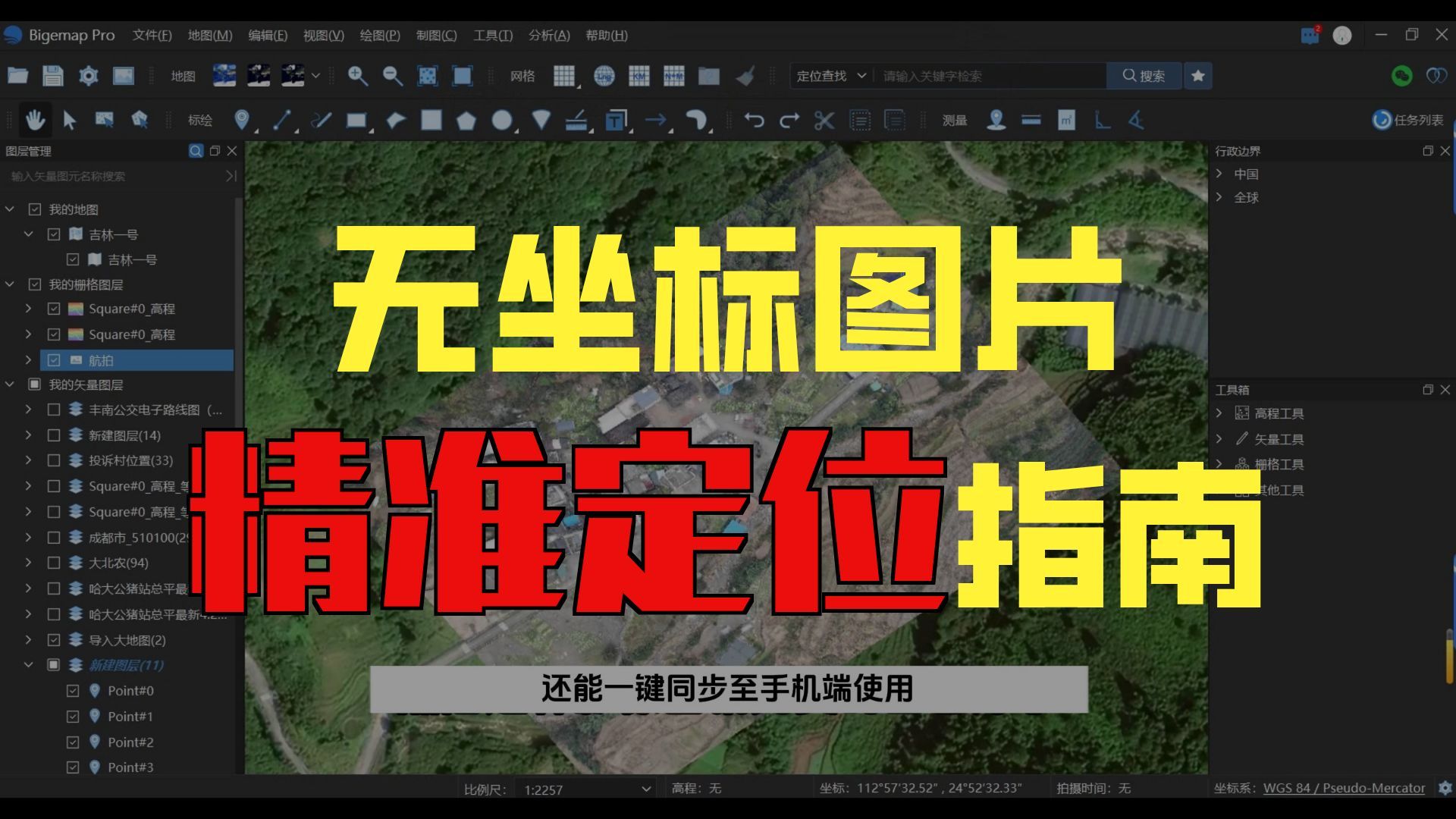1456x819 pixels.
Task: Enable 投诉村位置(33) checkbox
Action: pos(54,460)
